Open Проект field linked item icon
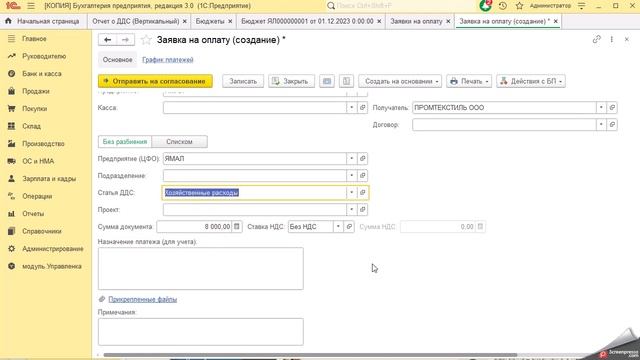This screenshot has width=640, height=360. point(362,210)
